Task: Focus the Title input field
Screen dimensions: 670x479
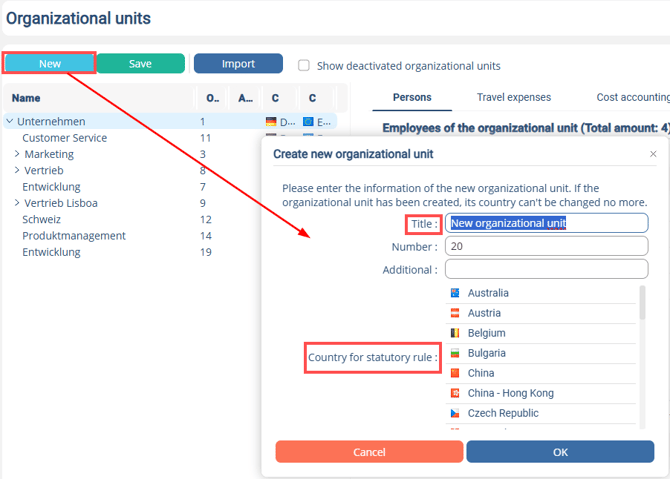Action: 547,223
